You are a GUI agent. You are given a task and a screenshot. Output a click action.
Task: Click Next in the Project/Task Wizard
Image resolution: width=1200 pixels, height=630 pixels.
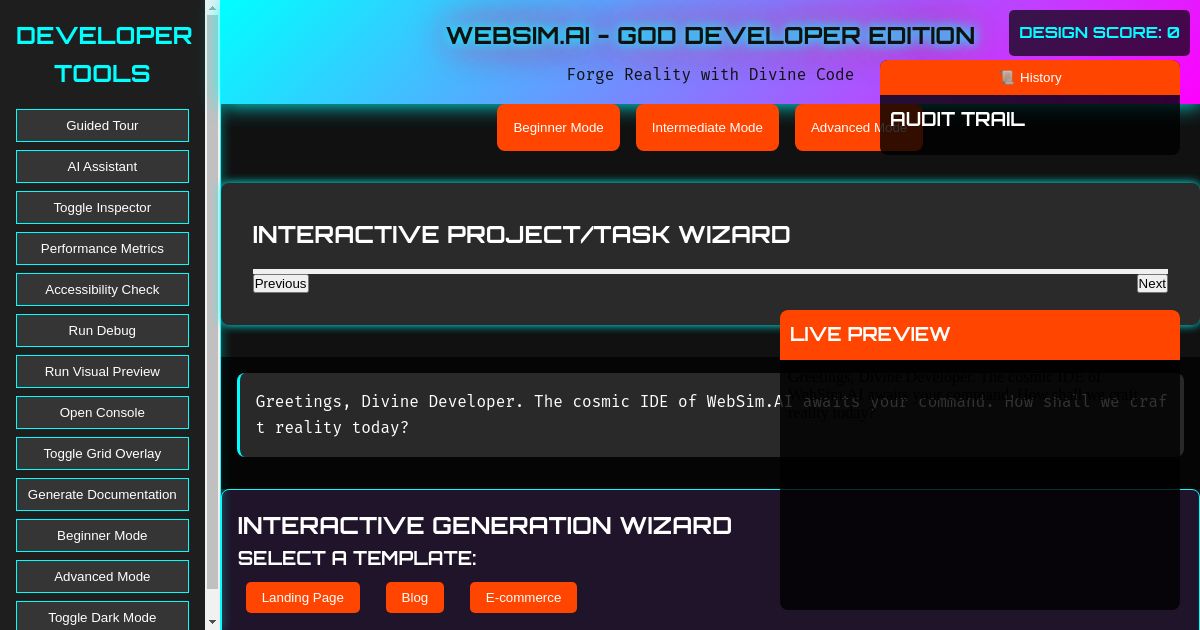[1152, 283]
